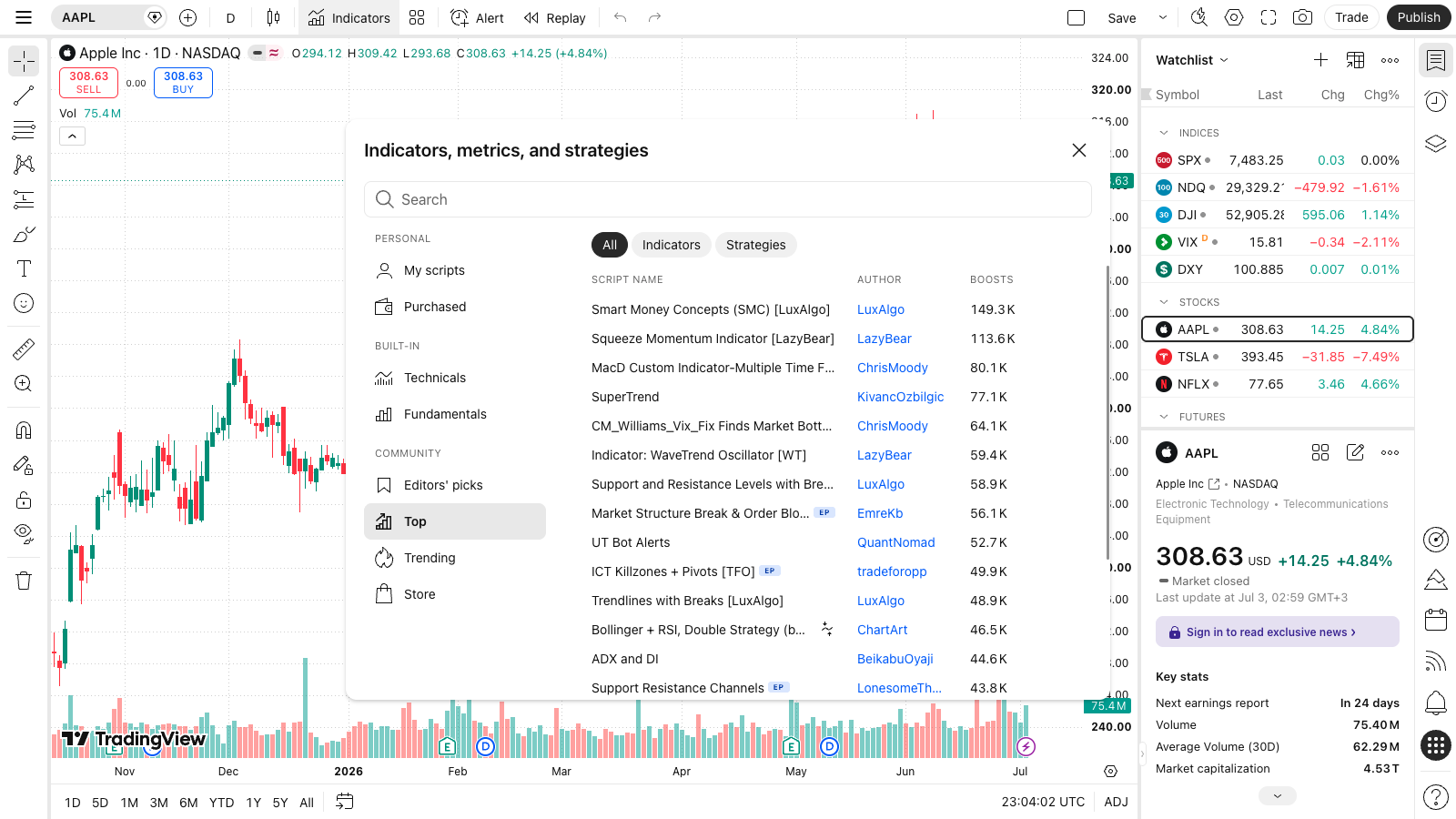Click the Alert button
The height and width of the screenshot is (819, 1456).
(477, 17)
